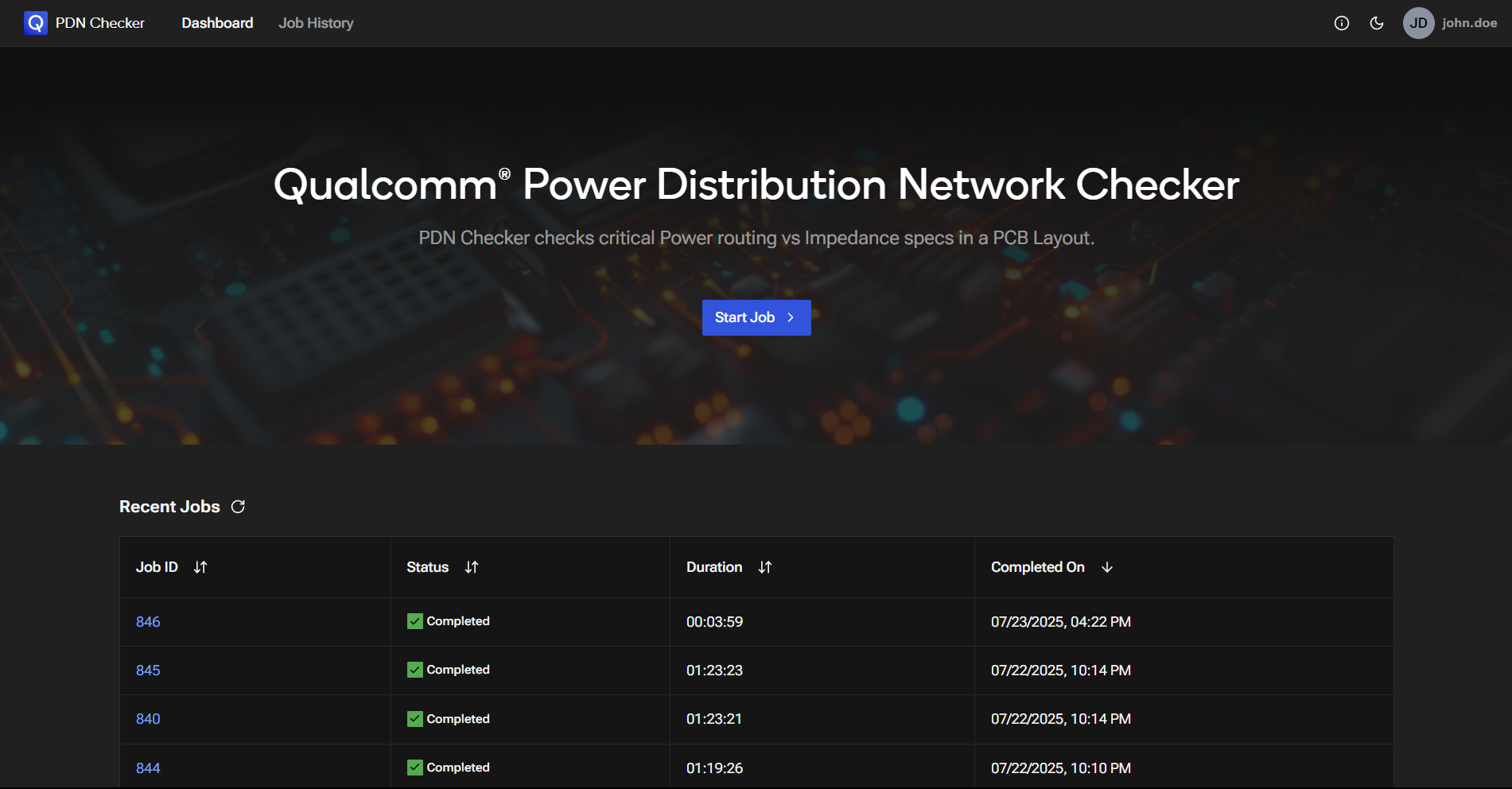Viewport: 1512px width, 789px height.
Task: Sort table by Duration arrows icon
Action: 765,567
